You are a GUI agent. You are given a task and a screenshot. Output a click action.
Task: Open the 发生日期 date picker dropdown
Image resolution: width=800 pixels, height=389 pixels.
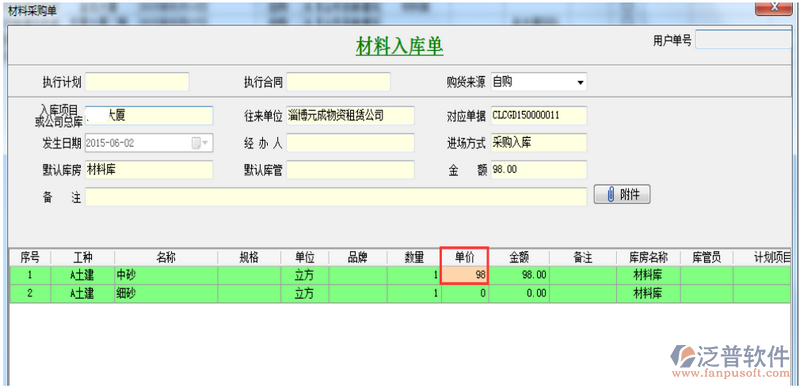click(206, 143)
